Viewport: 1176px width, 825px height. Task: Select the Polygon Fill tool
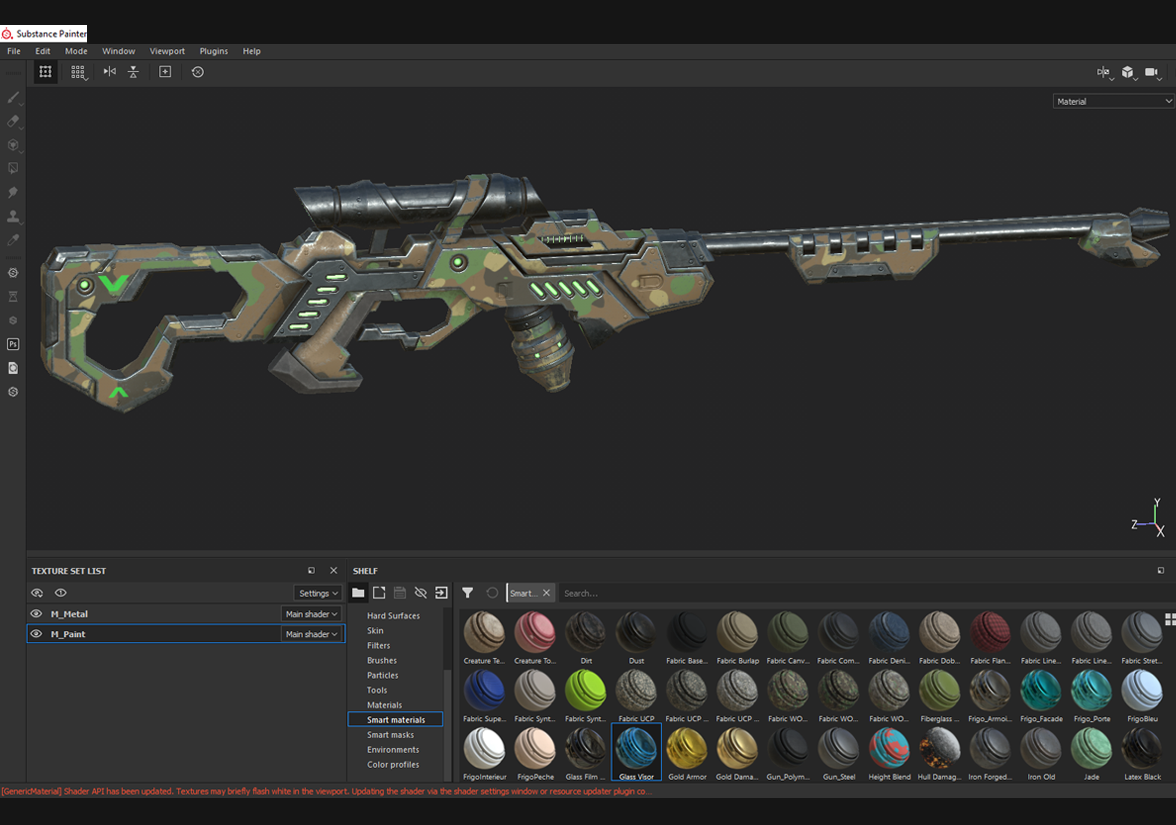(13, 168)
